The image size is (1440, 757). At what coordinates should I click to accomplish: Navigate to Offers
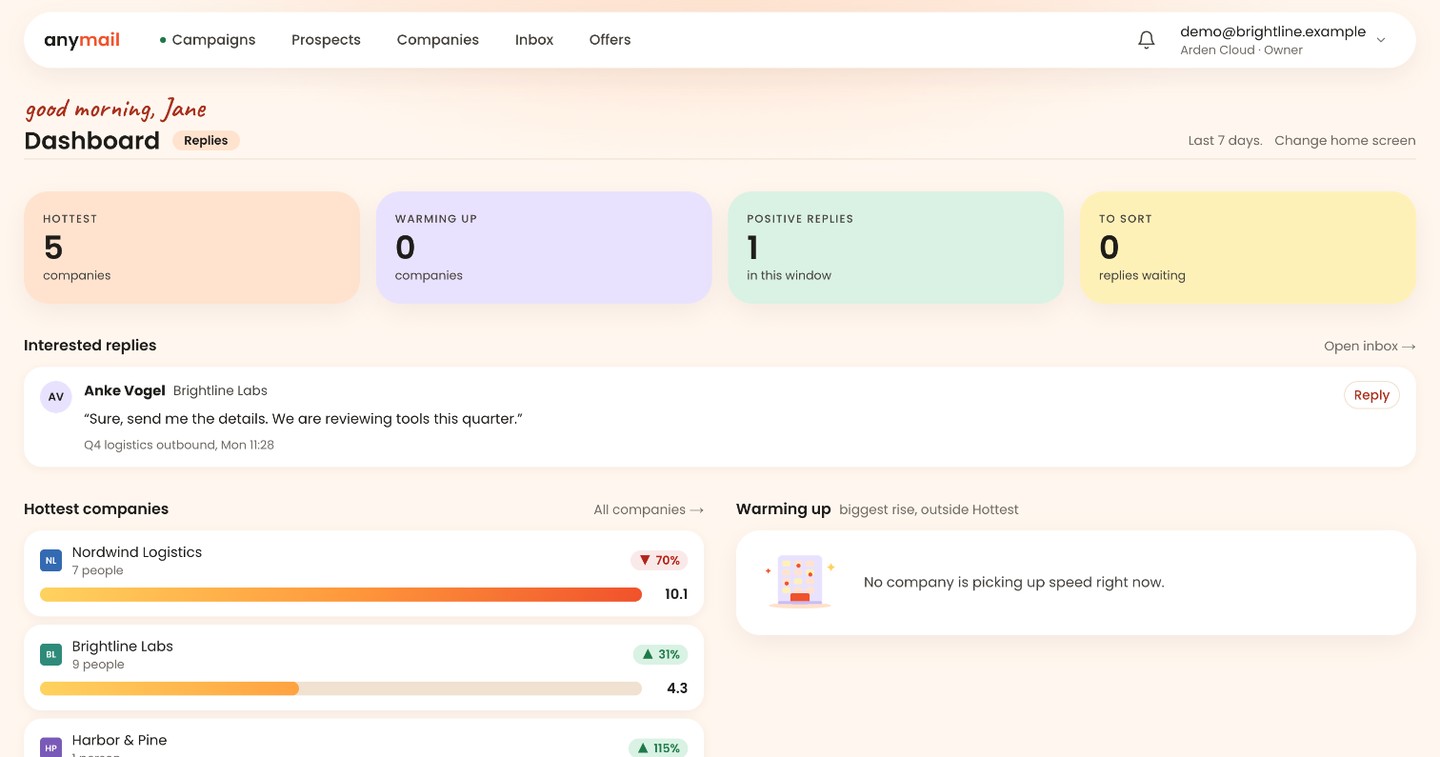click(x=610, y=40)
